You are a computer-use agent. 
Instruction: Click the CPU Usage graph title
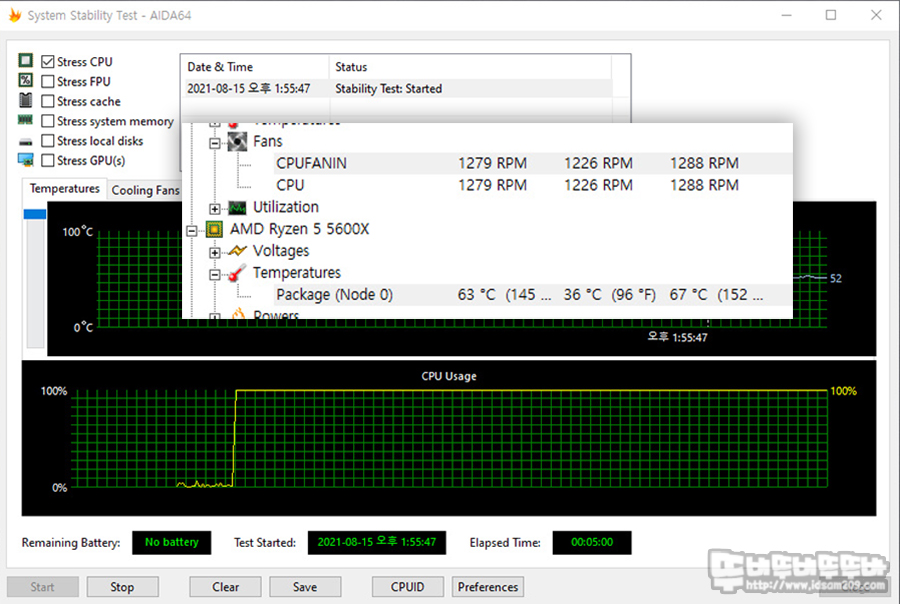pyautogui.click(x=449, y=376)
